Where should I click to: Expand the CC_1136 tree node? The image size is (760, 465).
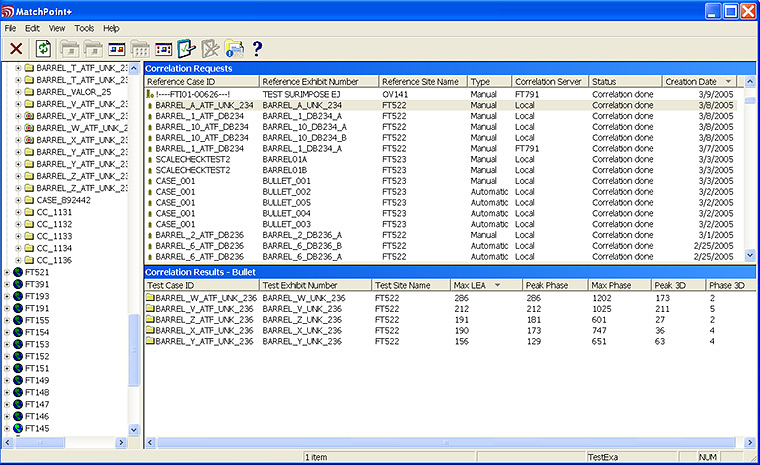[x=18, y=260]
